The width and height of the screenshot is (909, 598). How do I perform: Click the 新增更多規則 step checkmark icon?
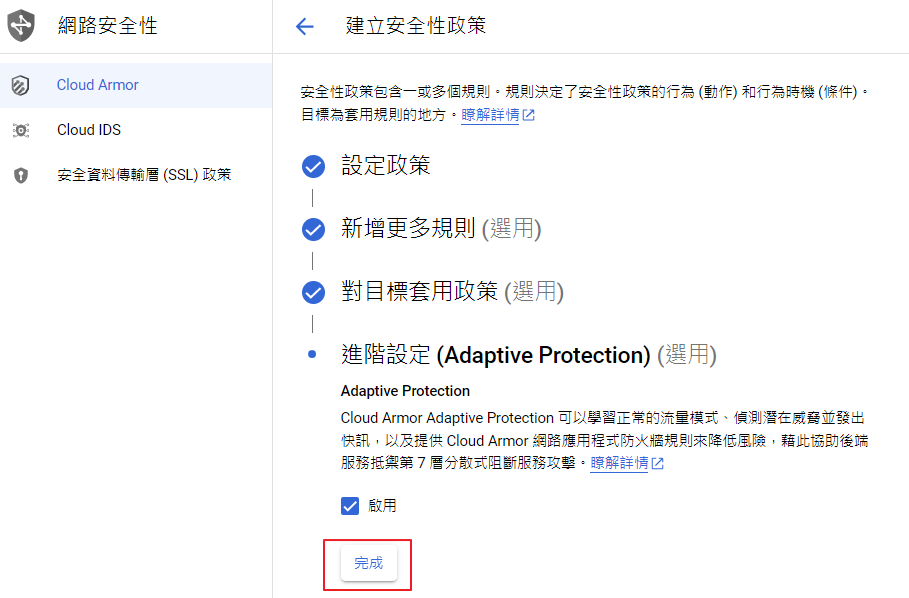point(314,230)
